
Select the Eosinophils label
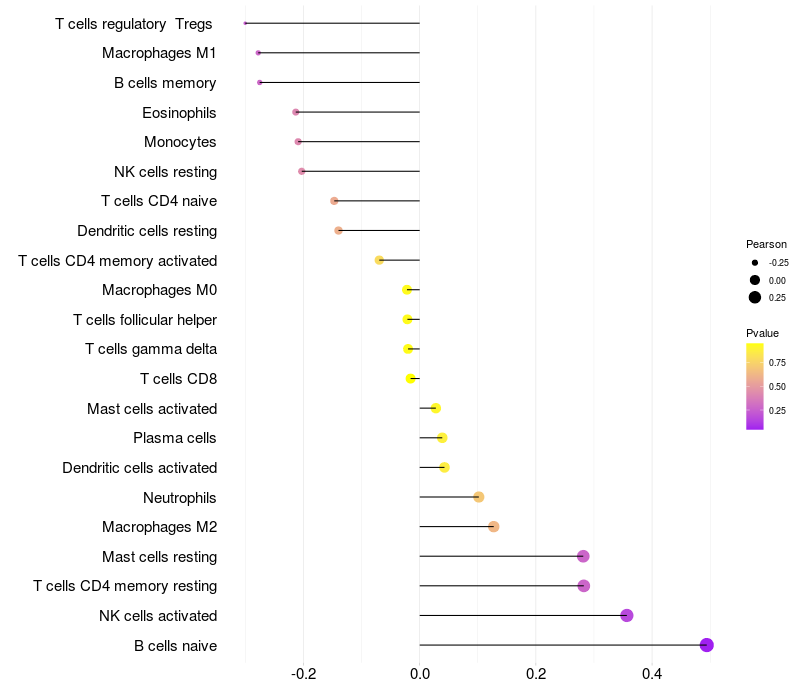[x=179, y=113]
